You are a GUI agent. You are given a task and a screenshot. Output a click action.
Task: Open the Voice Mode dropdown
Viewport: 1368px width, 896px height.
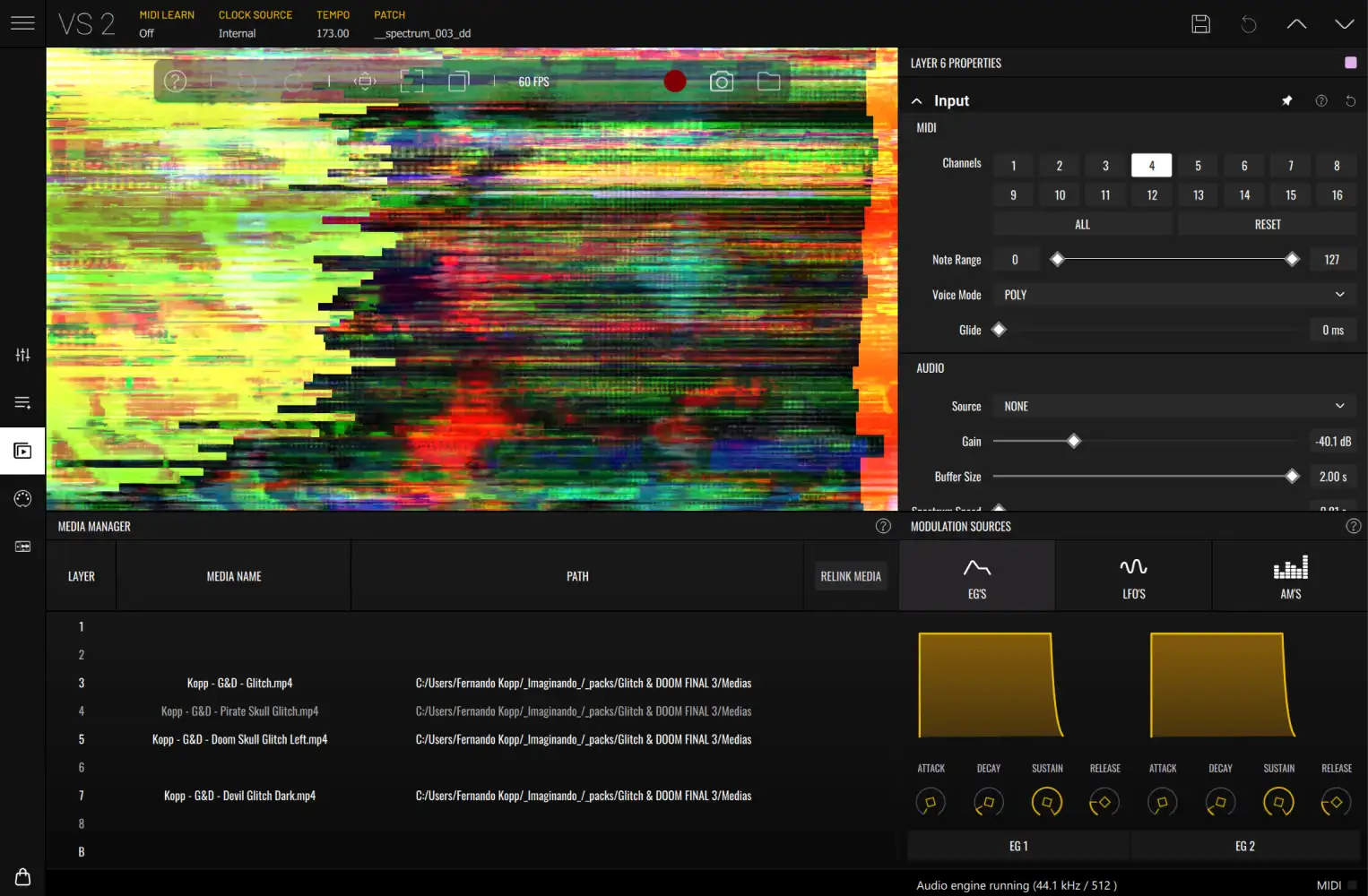1174,294
